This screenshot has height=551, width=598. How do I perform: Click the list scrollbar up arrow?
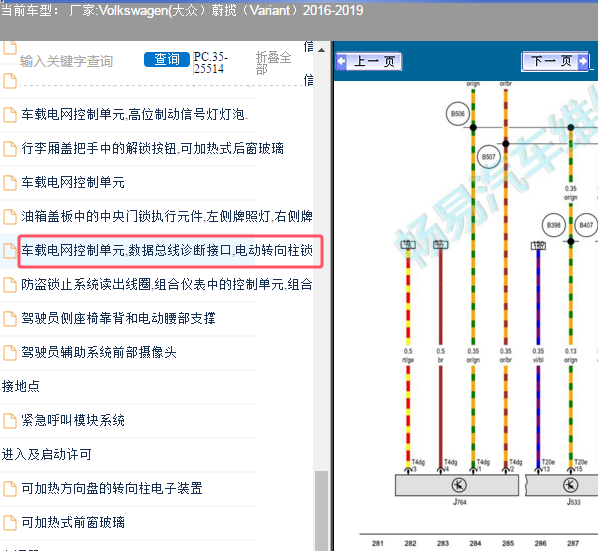click(322, 50)
